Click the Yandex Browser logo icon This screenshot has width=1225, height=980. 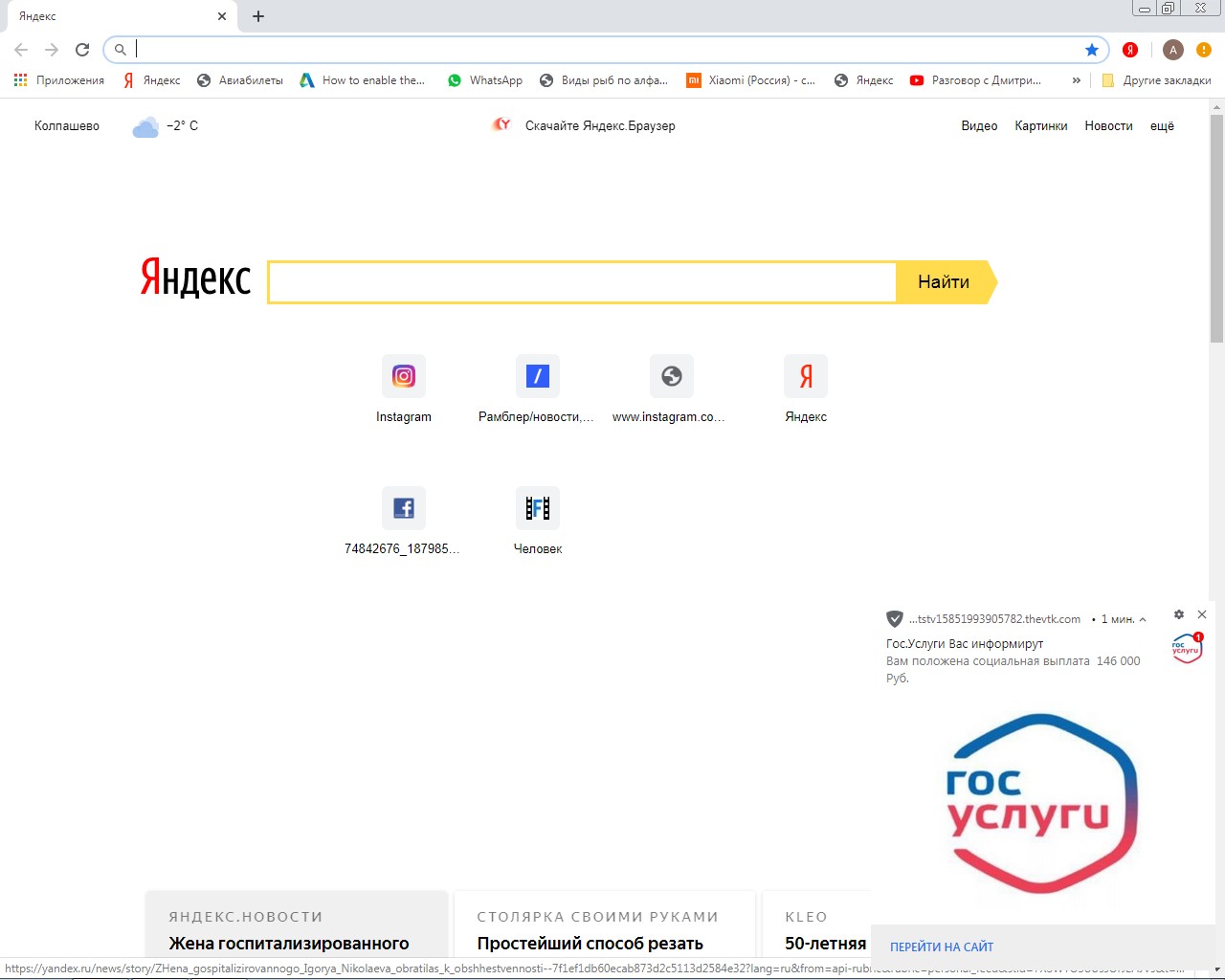click(501, 125)
